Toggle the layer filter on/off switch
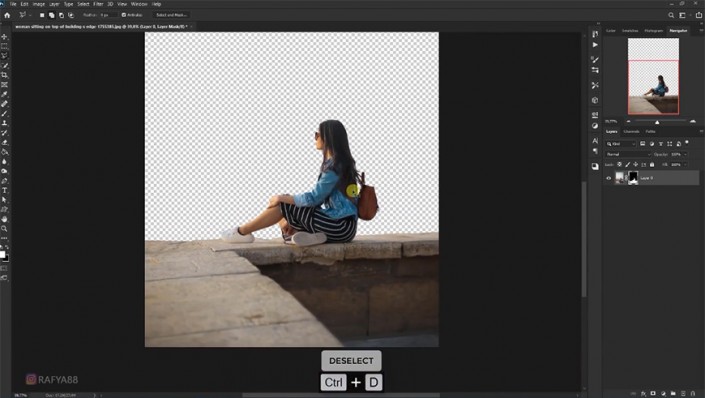The height and width of the screenshot is (398, 705). point(687,143)
